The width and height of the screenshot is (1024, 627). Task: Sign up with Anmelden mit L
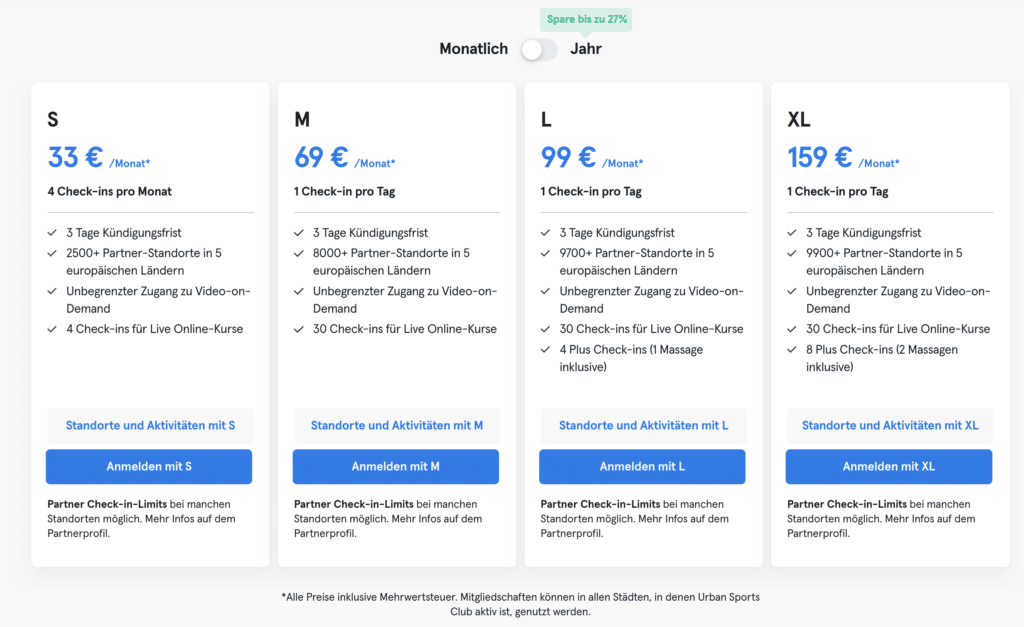[642, 466]
